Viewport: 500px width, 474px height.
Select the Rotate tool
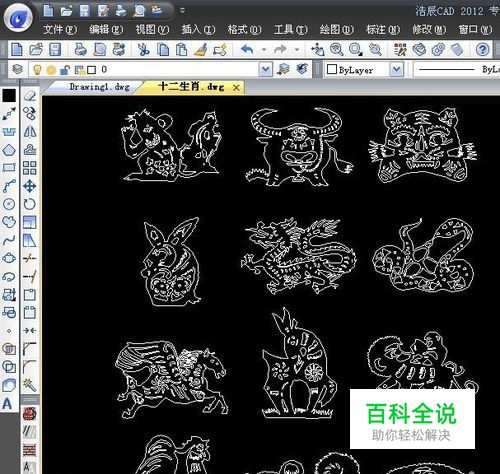30,204
